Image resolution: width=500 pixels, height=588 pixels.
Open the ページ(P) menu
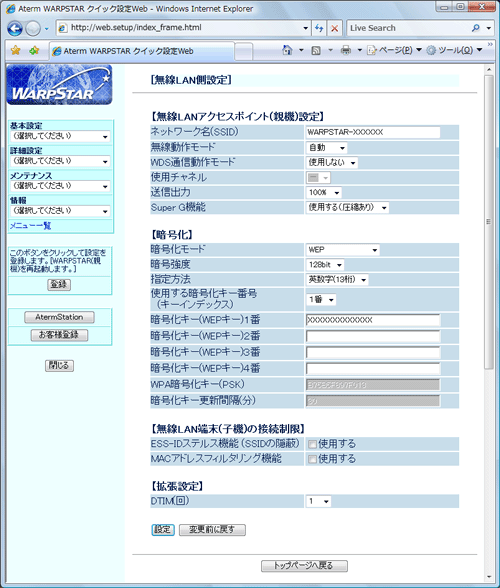coord(394,50)
